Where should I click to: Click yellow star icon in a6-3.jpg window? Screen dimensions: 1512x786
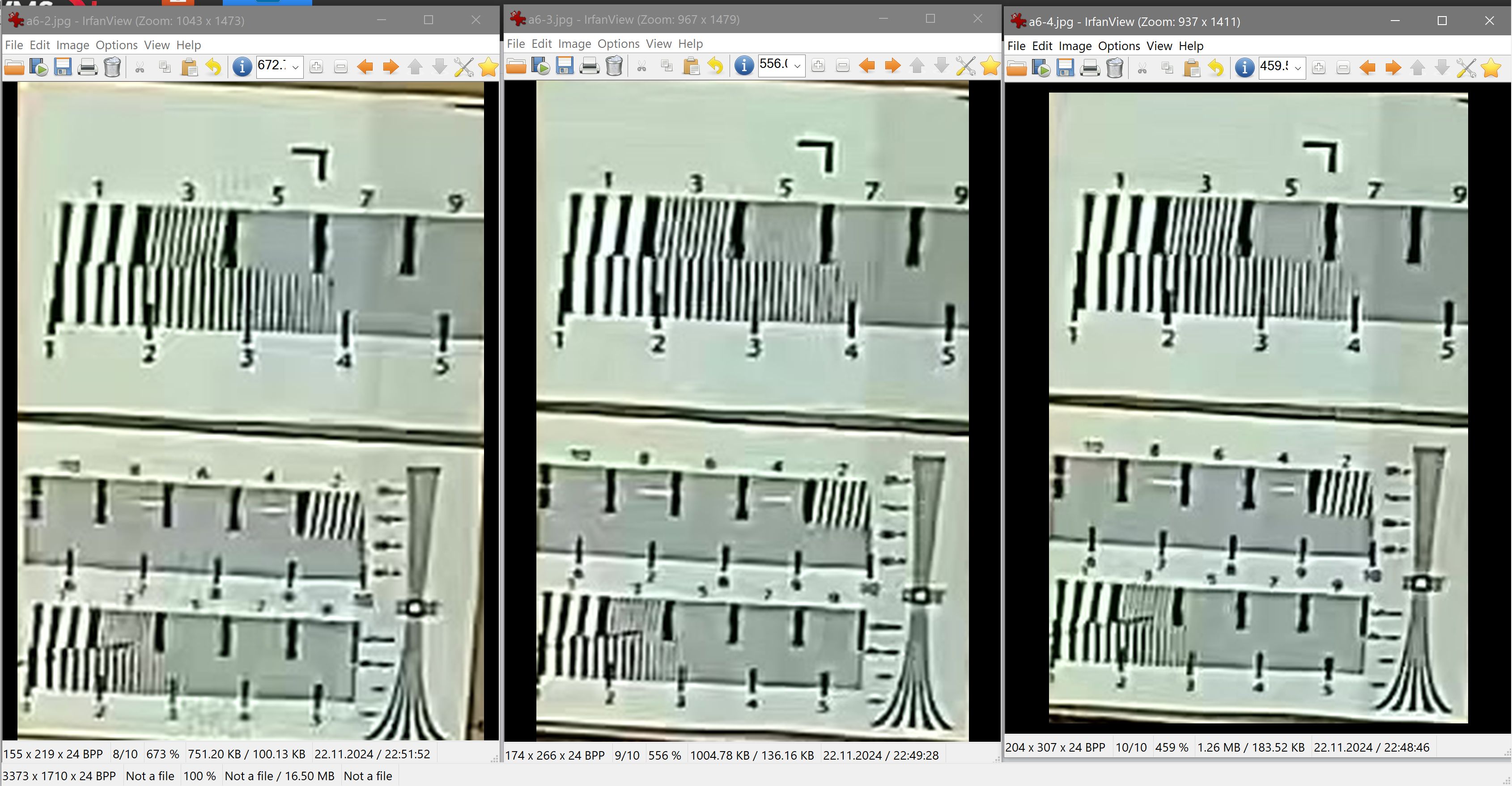point(990,66)
